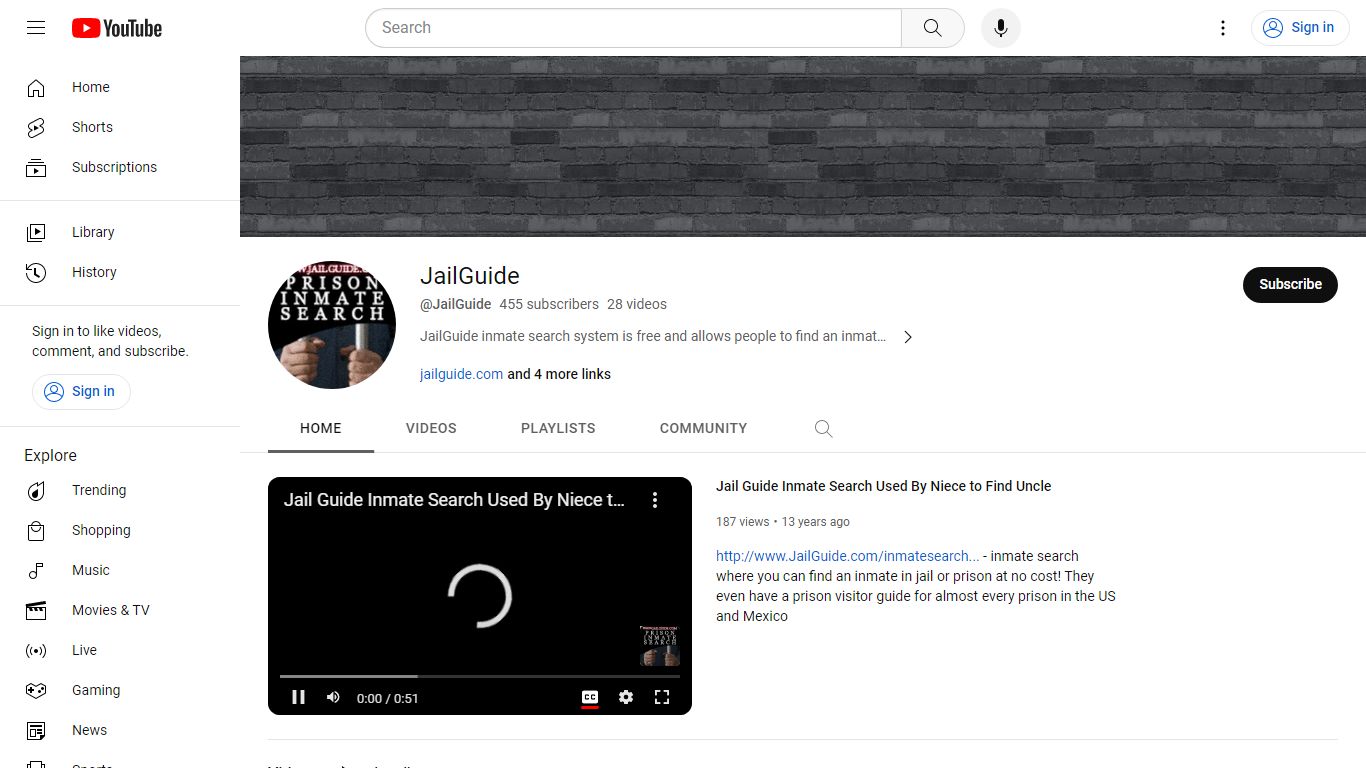Click the video title in the player overlay

[454, 500]
